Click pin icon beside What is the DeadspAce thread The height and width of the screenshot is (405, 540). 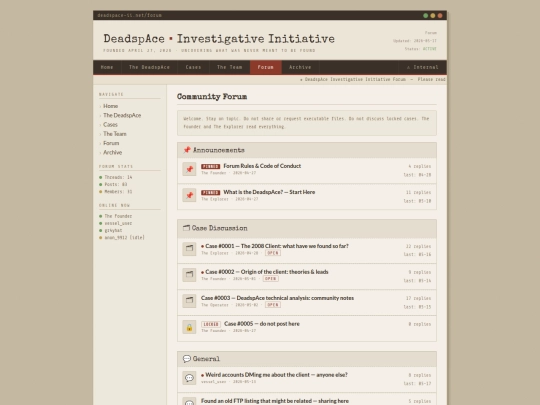pyautogui.click(x=189, y=195)
